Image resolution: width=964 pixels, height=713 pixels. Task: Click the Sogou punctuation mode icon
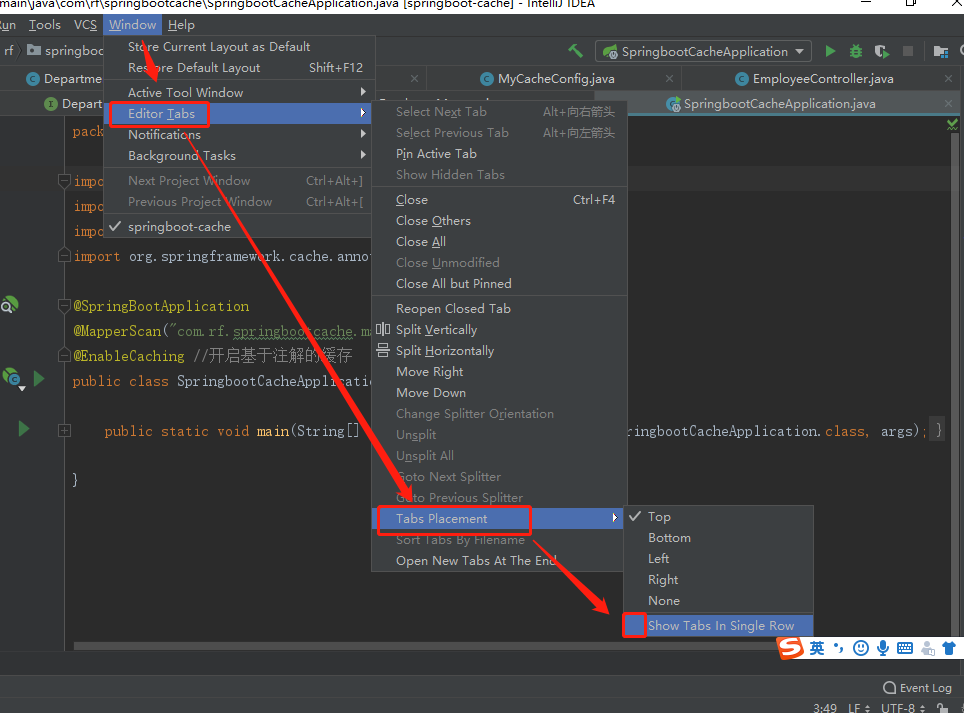[839, 647]
